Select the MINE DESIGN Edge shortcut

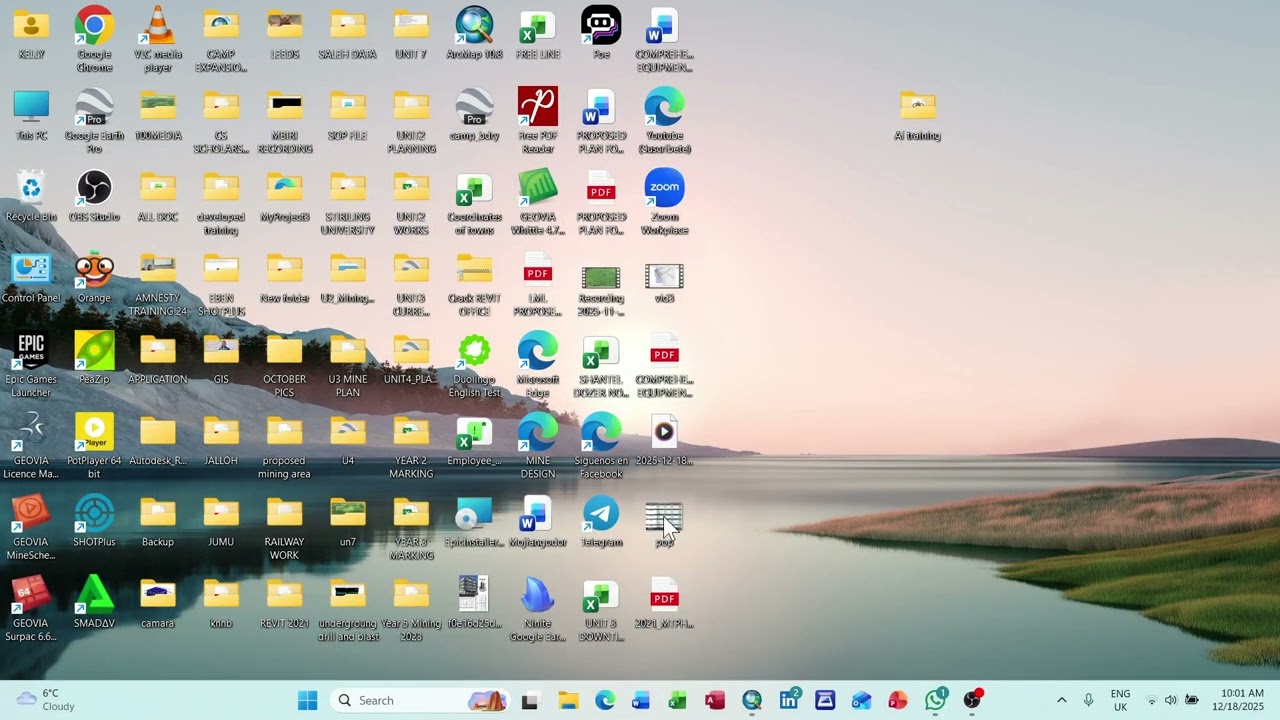[x=538, y=446]
